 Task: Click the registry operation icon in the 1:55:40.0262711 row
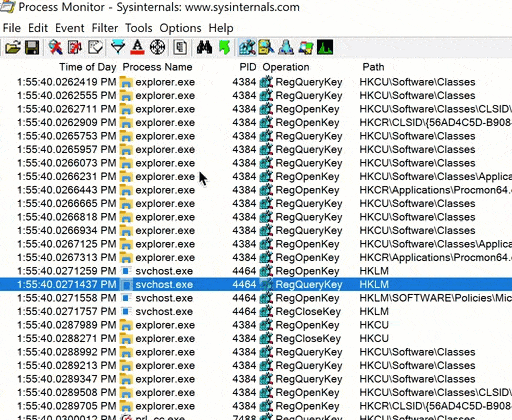coord(266,109)
